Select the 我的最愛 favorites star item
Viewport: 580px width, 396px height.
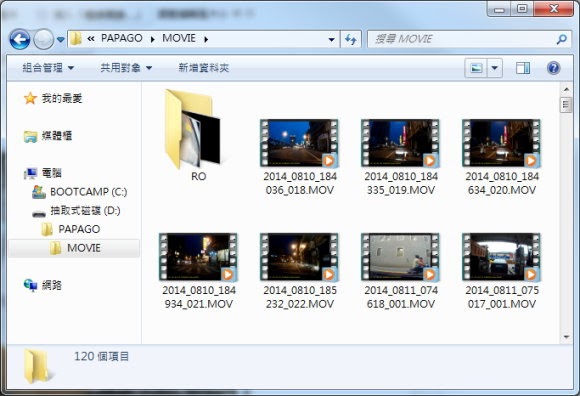pyautogui.click(x=53, y=98)
